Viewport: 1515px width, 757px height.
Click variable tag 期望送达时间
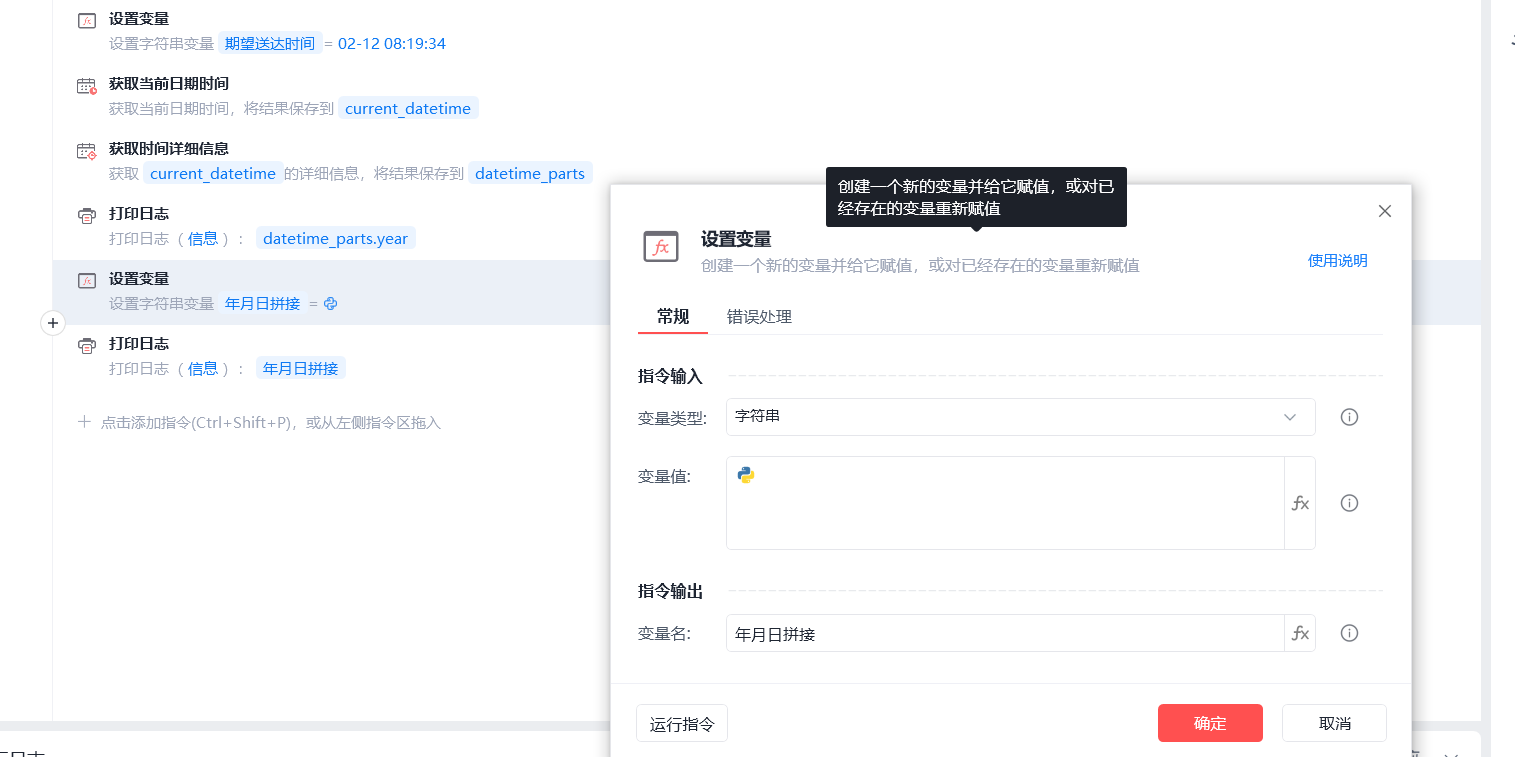(270, 44)
